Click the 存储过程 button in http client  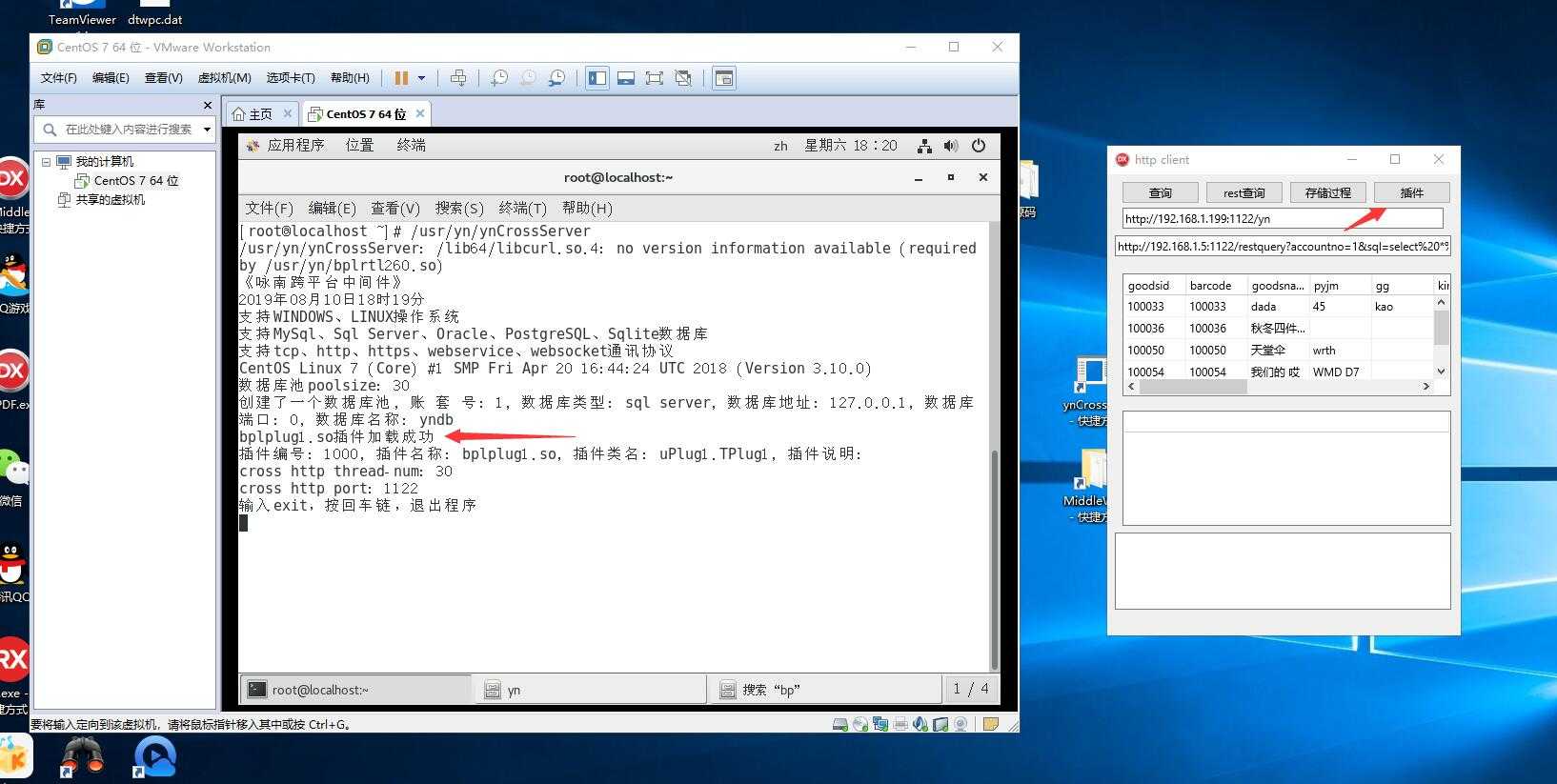1327,192
